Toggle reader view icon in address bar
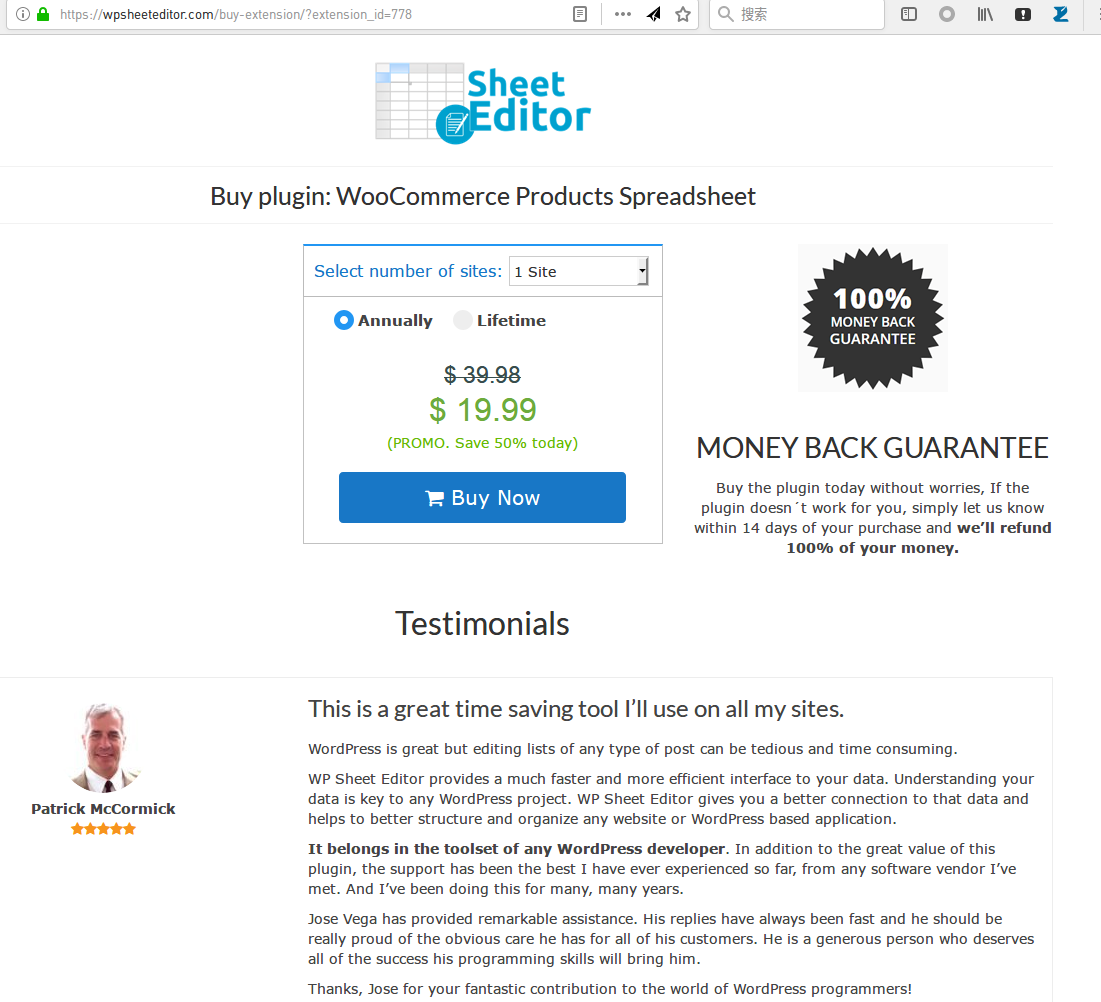 [x=580, y=14]
